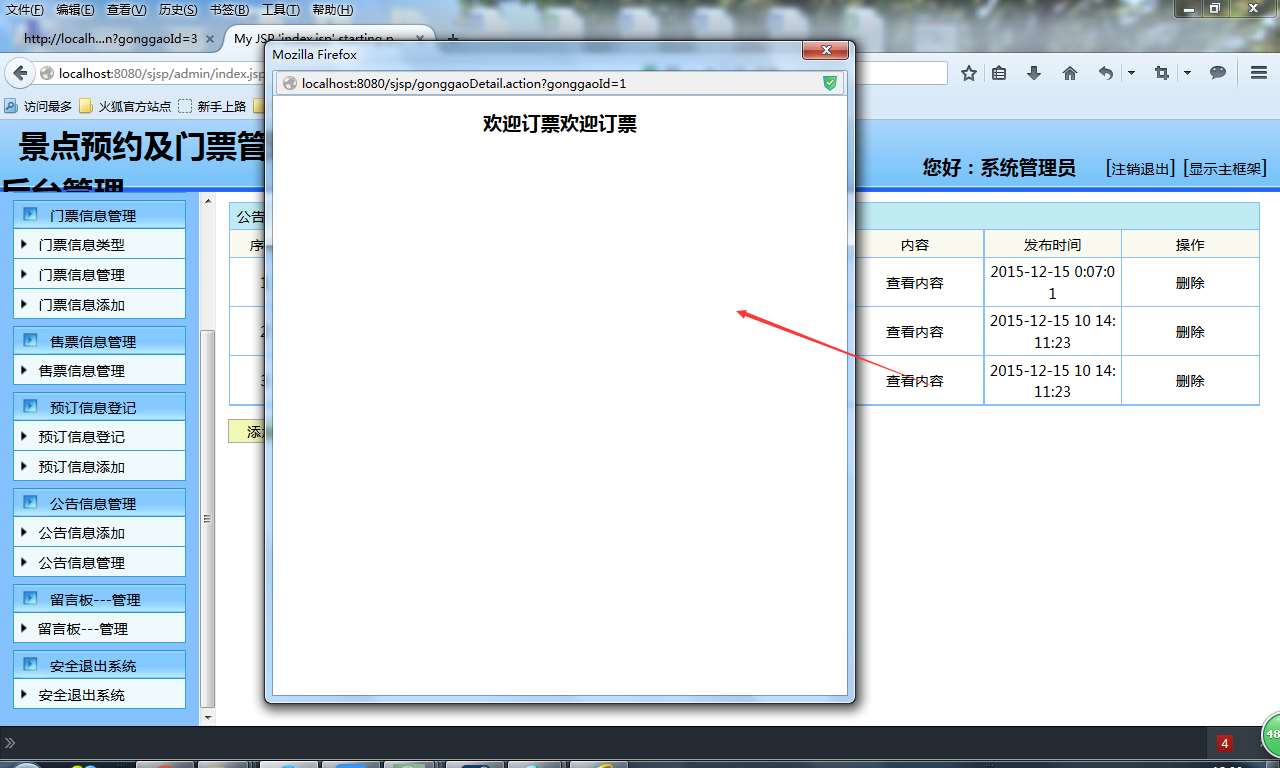The width and height of the screenshot is (1280, 768).
Task: Bookmark this page with the star icon
Action: [969, 73]
